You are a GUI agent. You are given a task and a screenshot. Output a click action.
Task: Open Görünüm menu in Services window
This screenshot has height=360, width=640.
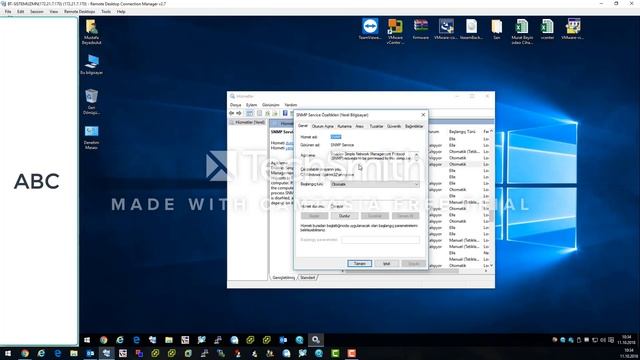tap(271, 105)
